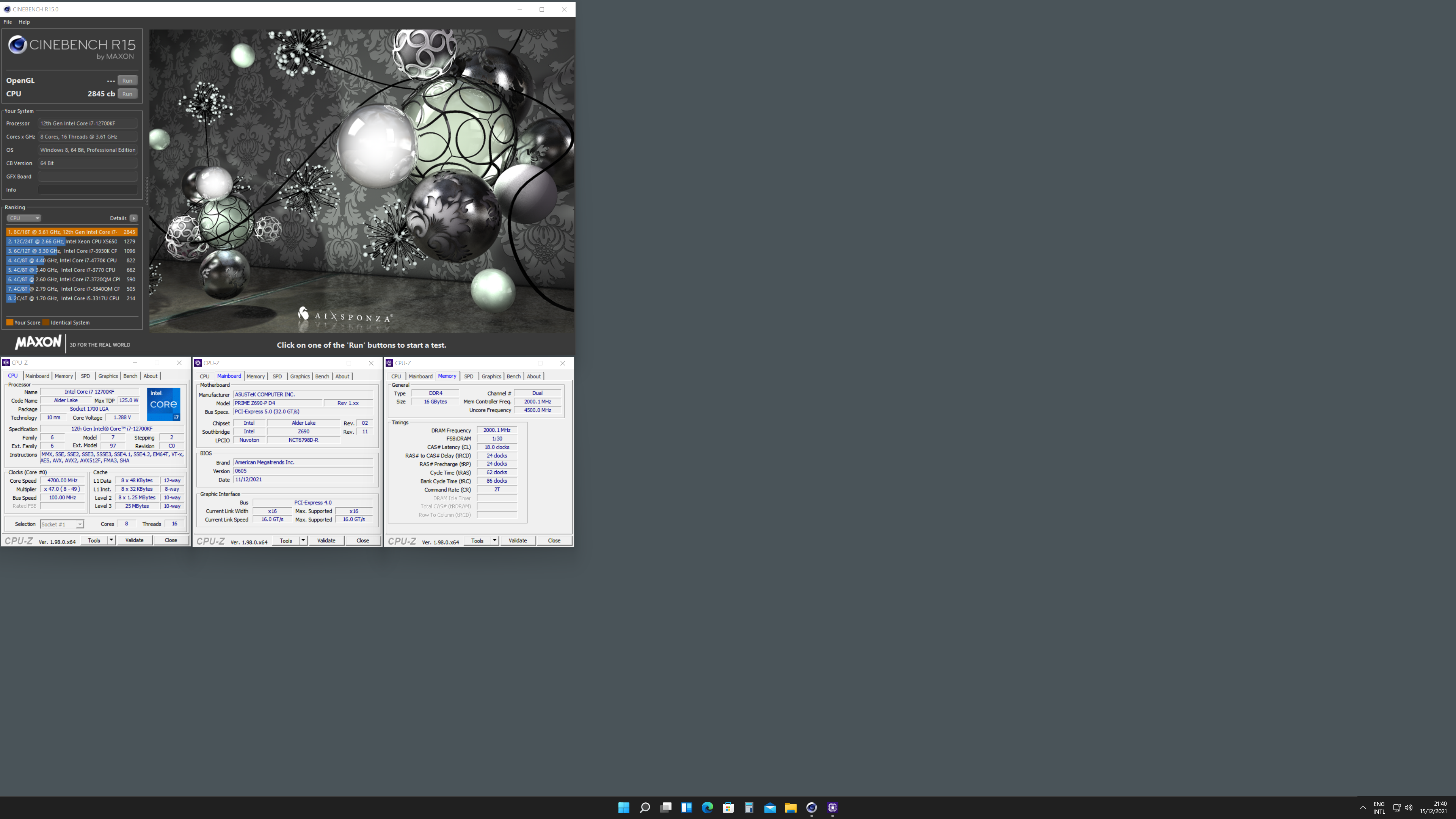Viewport: 1456px width, 819px height.
Task: Click the PRIME Z690-P D4 model field
Action: pyautogui.click(x=278, y=403)
